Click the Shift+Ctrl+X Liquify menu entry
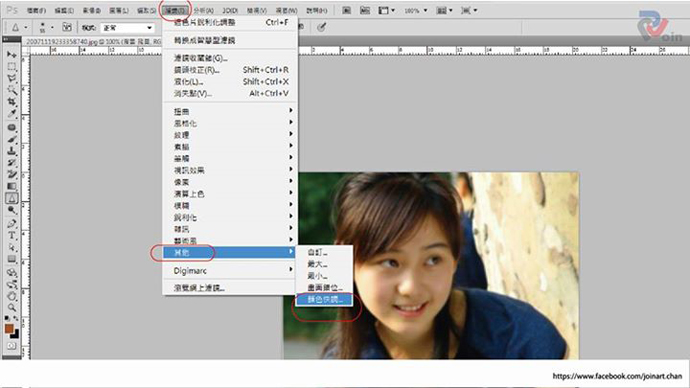This screenshot has height=388, width=690. pos(230,81)
